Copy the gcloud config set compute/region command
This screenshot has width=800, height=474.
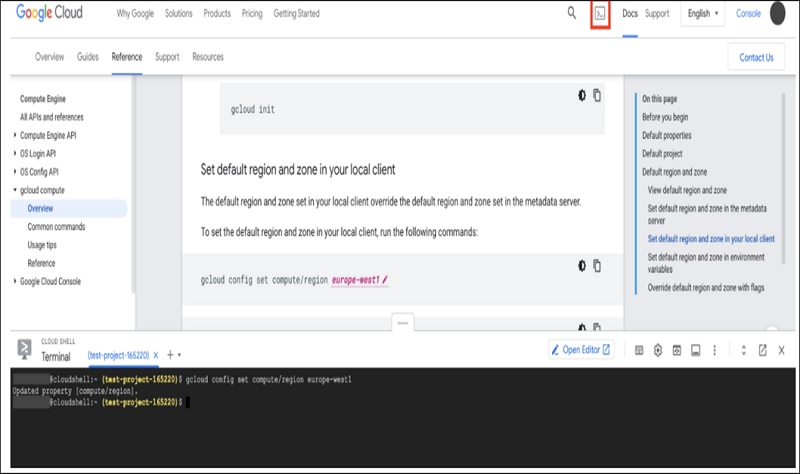point(597,265)
